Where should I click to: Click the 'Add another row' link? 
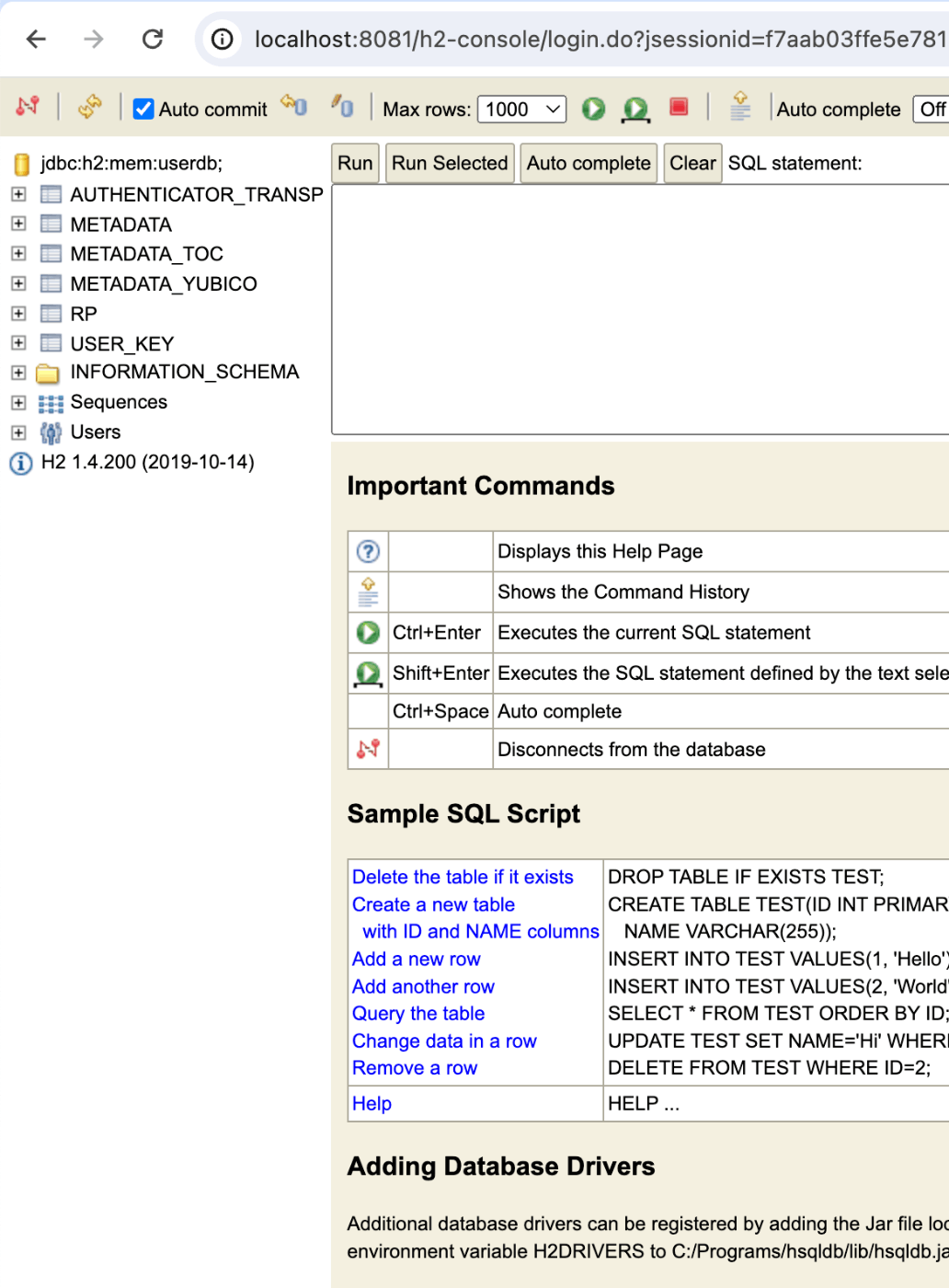[423, 986]
